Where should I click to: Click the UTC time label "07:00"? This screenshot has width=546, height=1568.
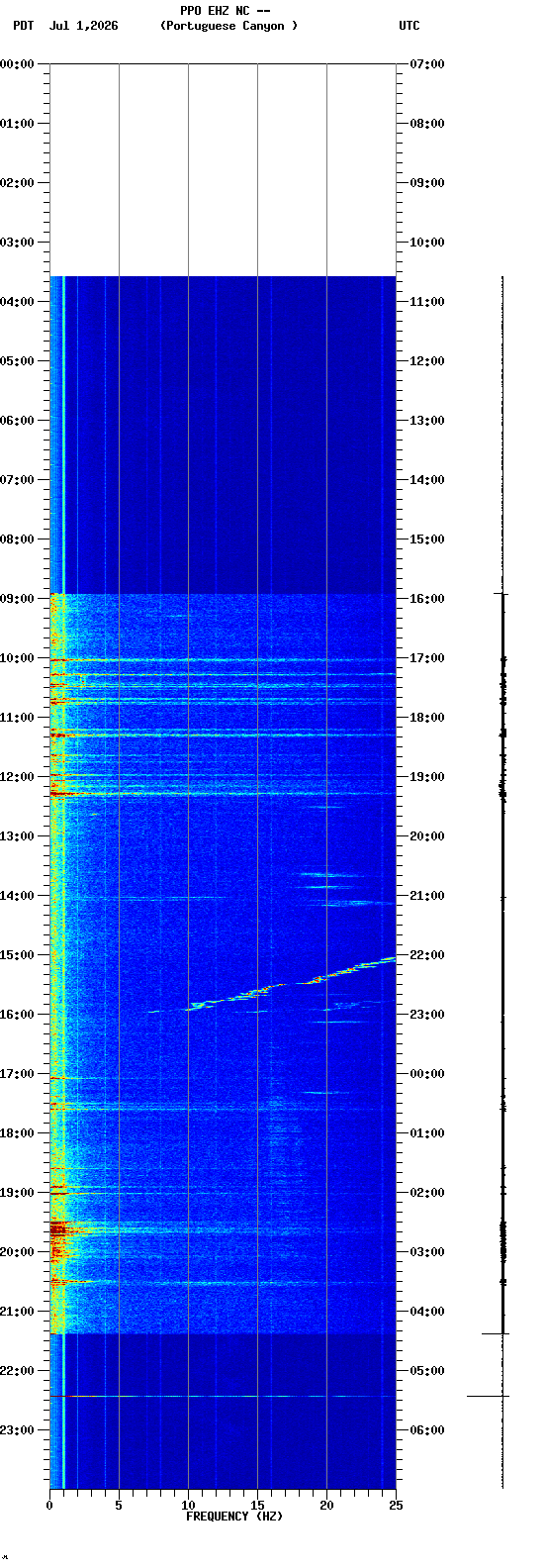(x=427, y=64)
